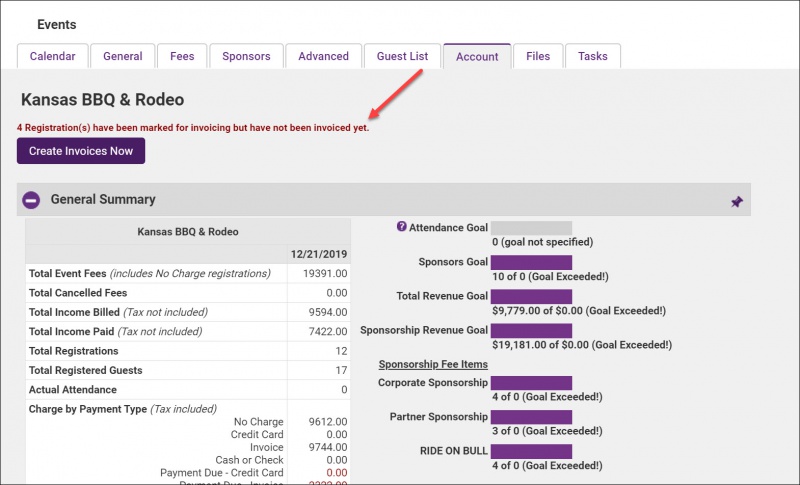Click the Sponsorship Fee Items heading
This screenshot has width=800, height=485.
click(x=433, y=364)
